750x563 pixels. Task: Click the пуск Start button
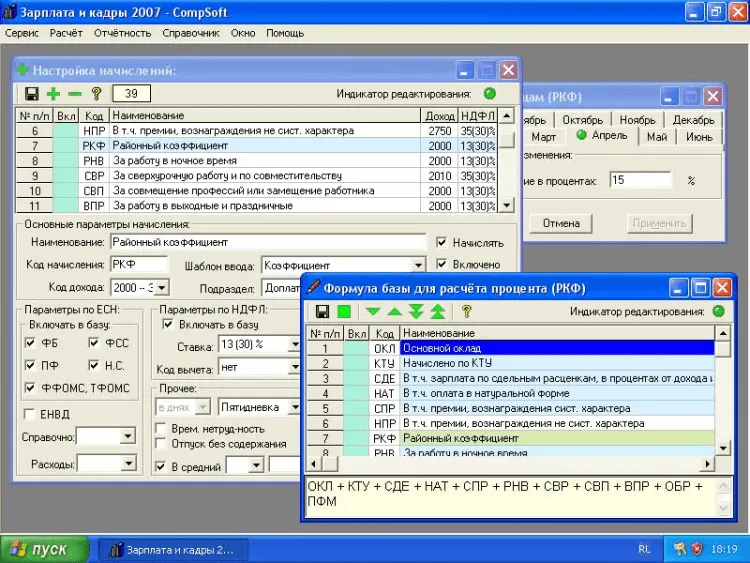40,549
